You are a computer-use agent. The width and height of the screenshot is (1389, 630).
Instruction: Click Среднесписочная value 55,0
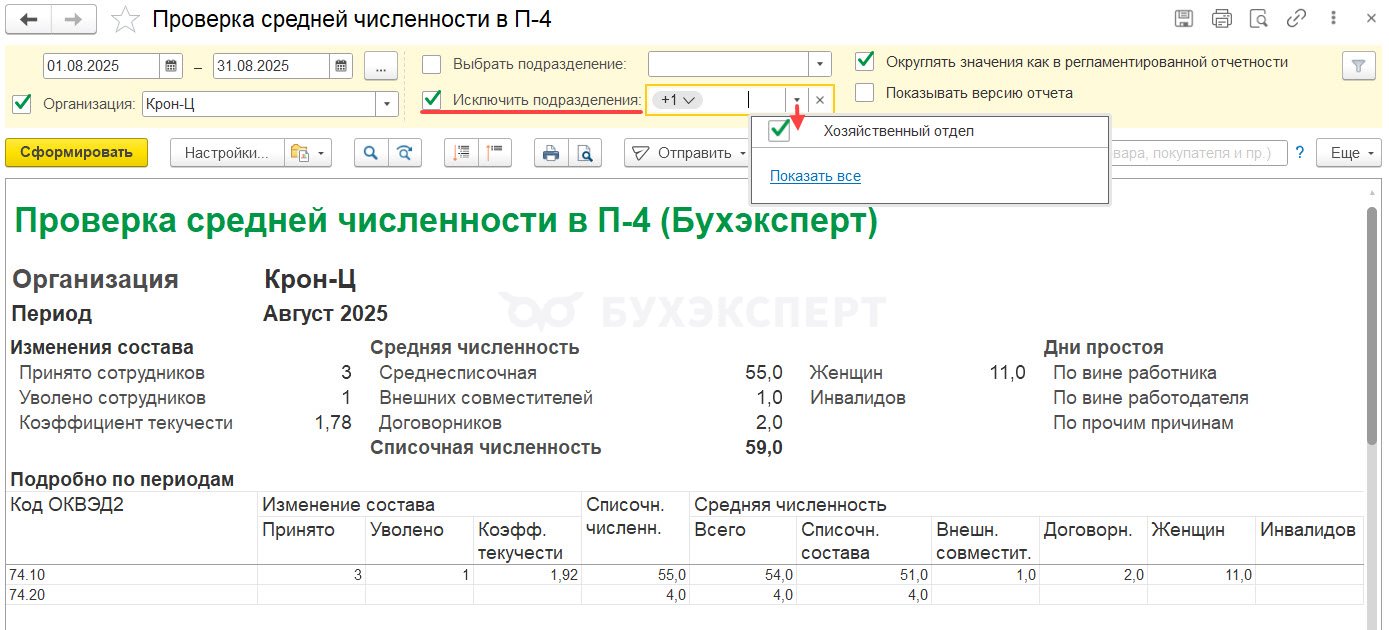tap(763, 373)
